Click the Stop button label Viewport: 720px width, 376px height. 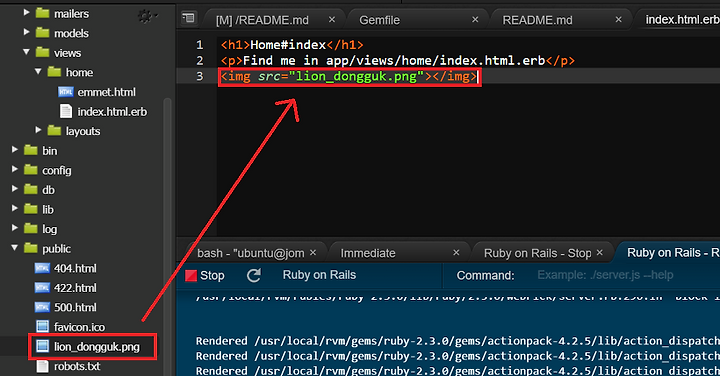coord(212,275)
